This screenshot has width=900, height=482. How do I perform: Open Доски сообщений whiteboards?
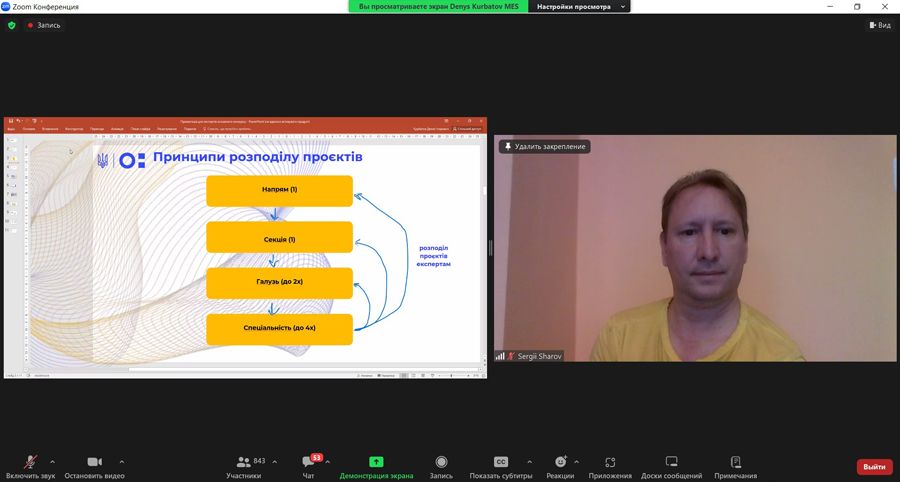tap(672, 467)
